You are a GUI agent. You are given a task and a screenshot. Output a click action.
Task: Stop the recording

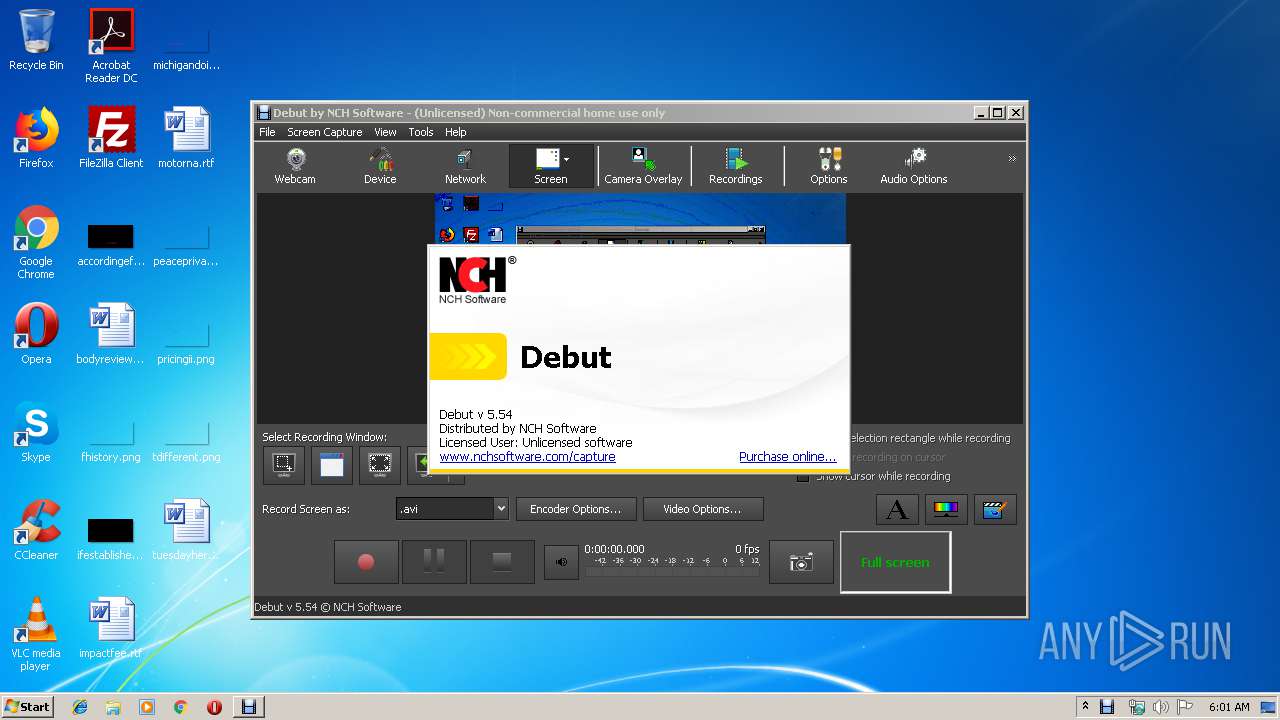502,562
